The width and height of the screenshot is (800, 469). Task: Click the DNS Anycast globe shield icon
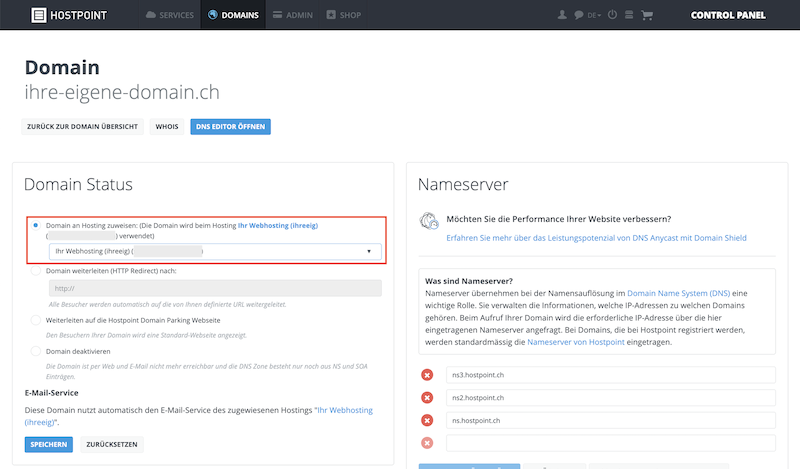pos(429,221)
